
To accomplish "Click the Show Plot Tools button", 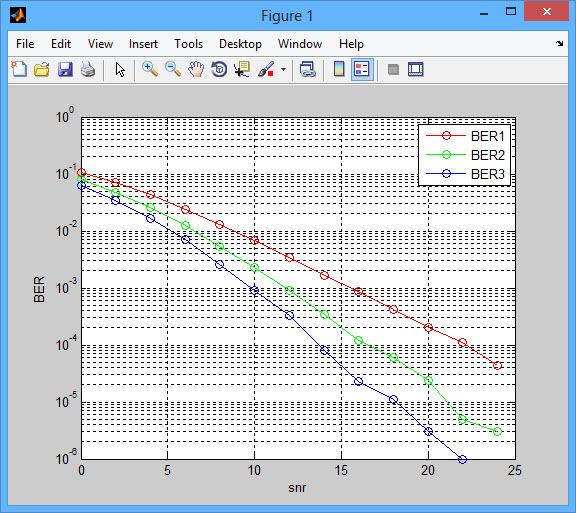I will point(415,69).
